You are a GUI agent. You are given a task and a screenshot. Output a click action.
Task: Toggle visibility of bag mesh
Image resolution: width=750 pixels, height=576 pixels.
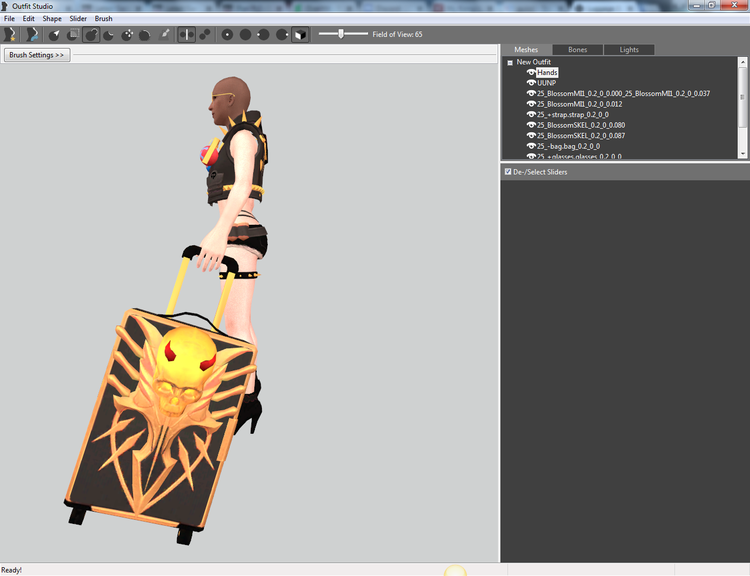click(531, 146)
